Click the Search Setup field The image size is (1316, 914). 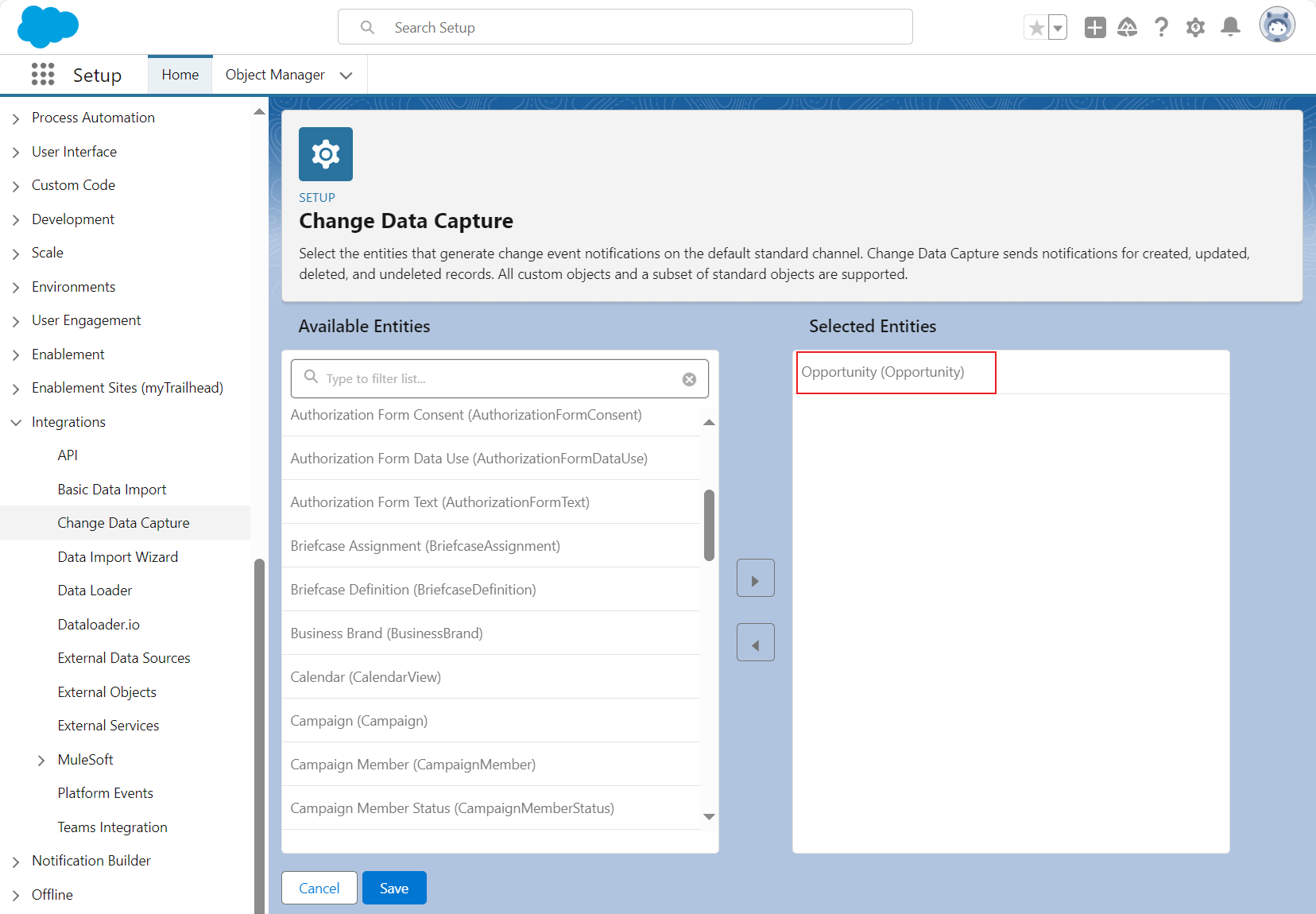click(625, 28)
